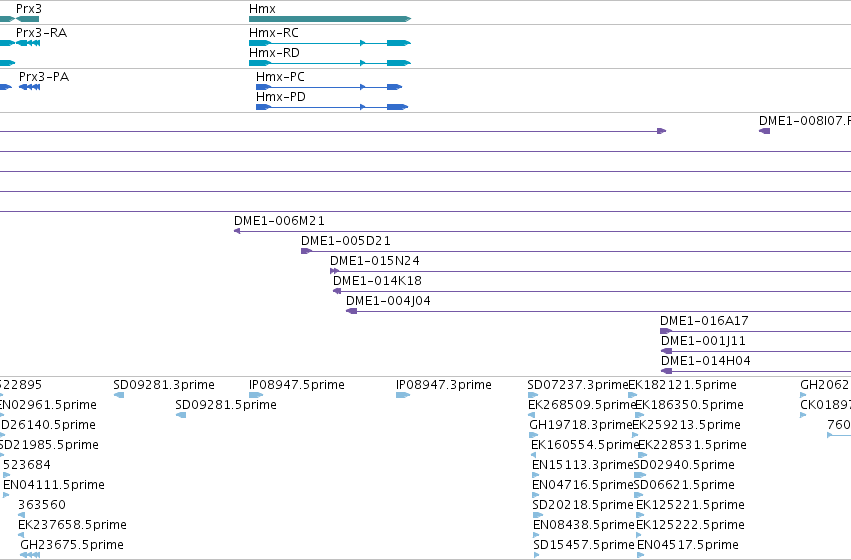The image size is (851, 560).
Task: Click the EK268509.5prime label
Action: [582, 405]
